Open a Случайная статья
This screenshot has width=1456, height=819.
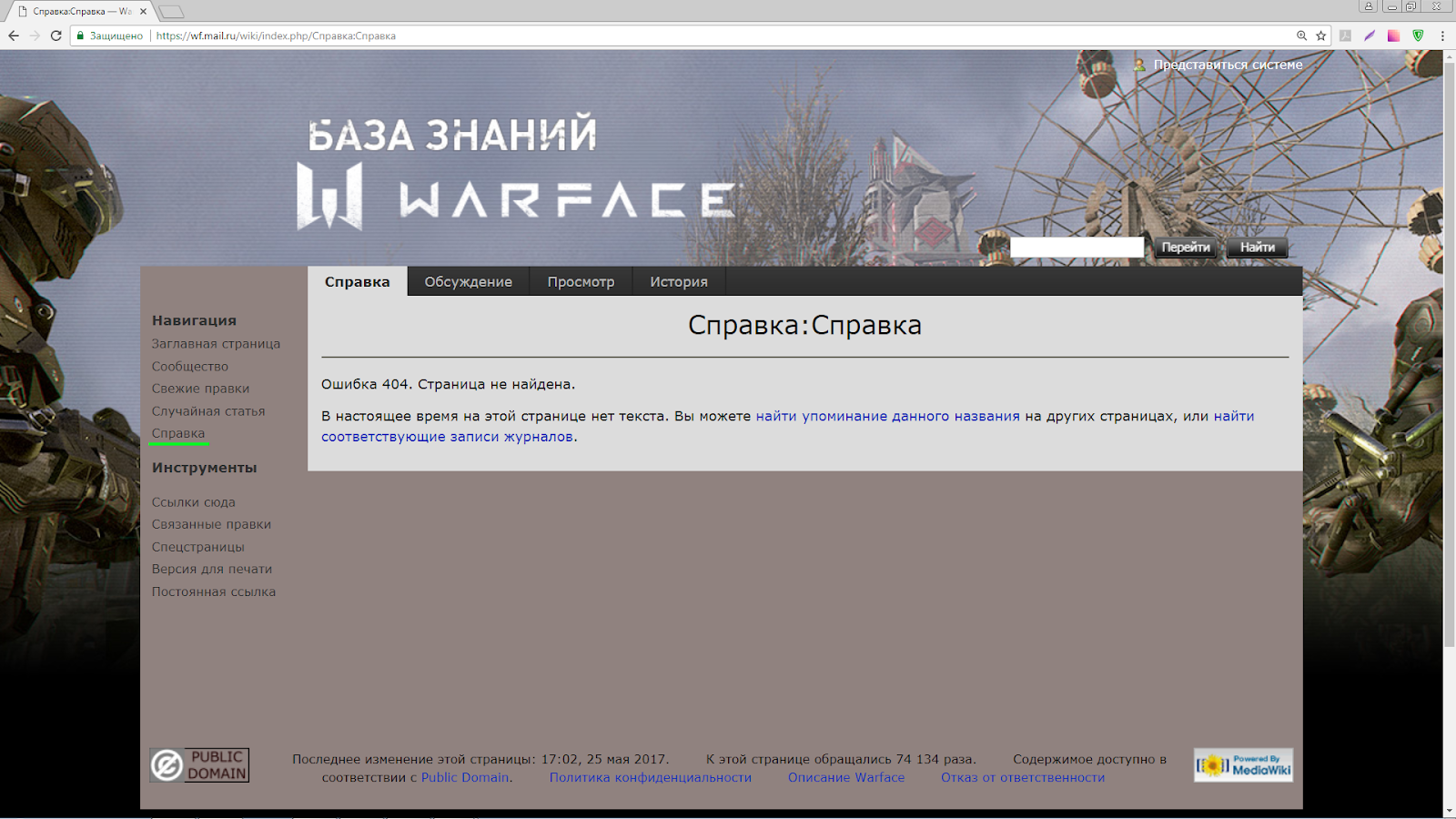click(x=208, y=411)
